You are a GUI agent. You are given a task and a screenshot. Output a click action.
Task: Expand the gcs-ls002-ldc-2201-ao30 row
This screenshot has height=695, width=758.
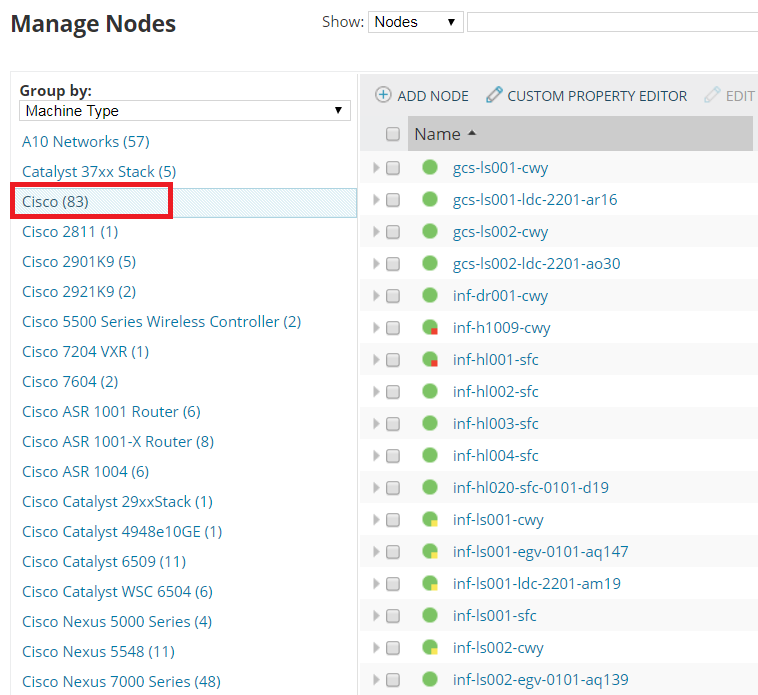tap(376, 263)
